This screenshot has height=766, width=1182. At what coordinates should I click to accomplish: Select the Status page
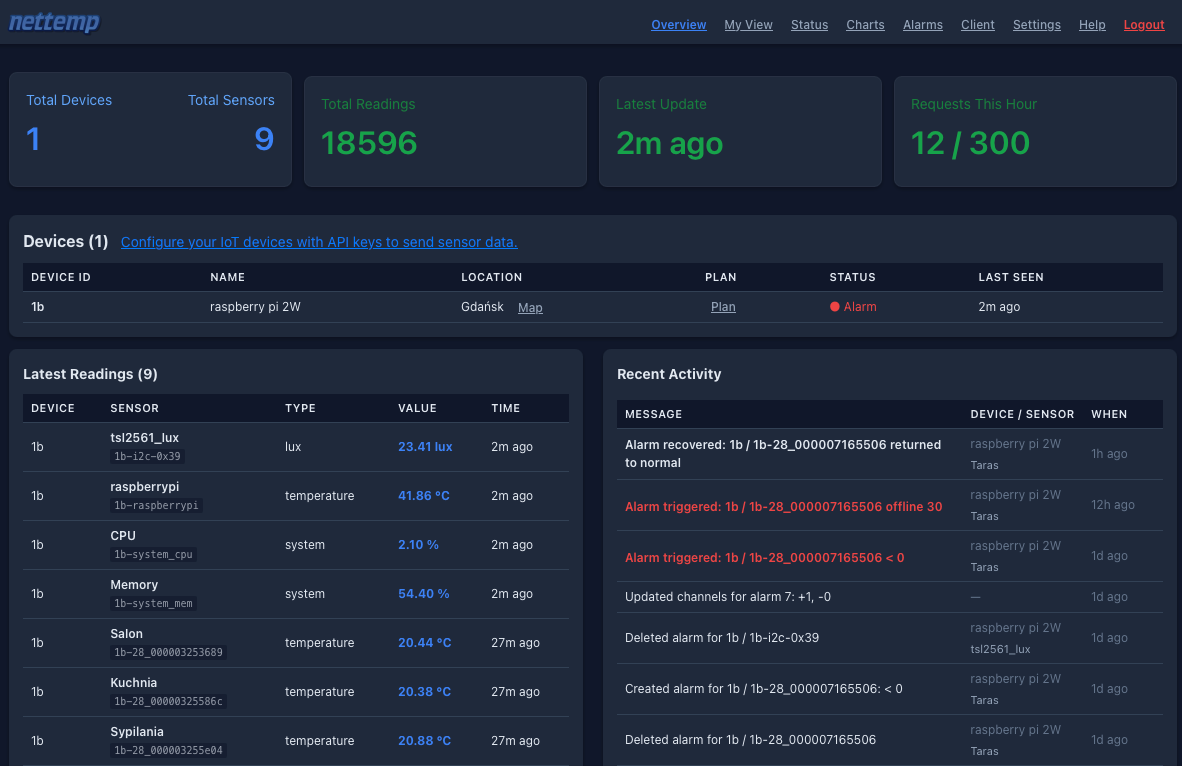[809, 24]
